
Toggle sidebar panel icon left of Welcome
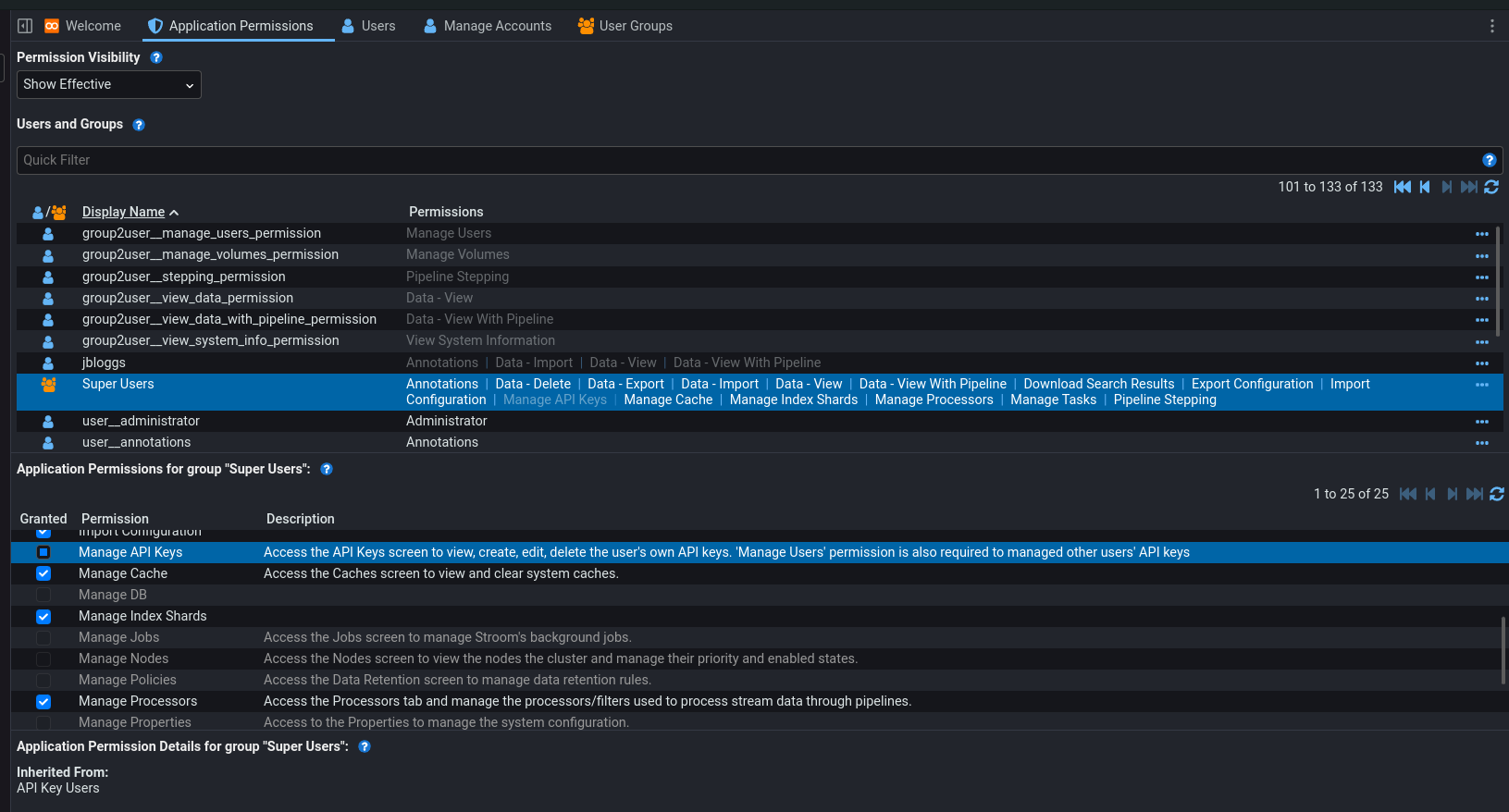pos(25,26)
